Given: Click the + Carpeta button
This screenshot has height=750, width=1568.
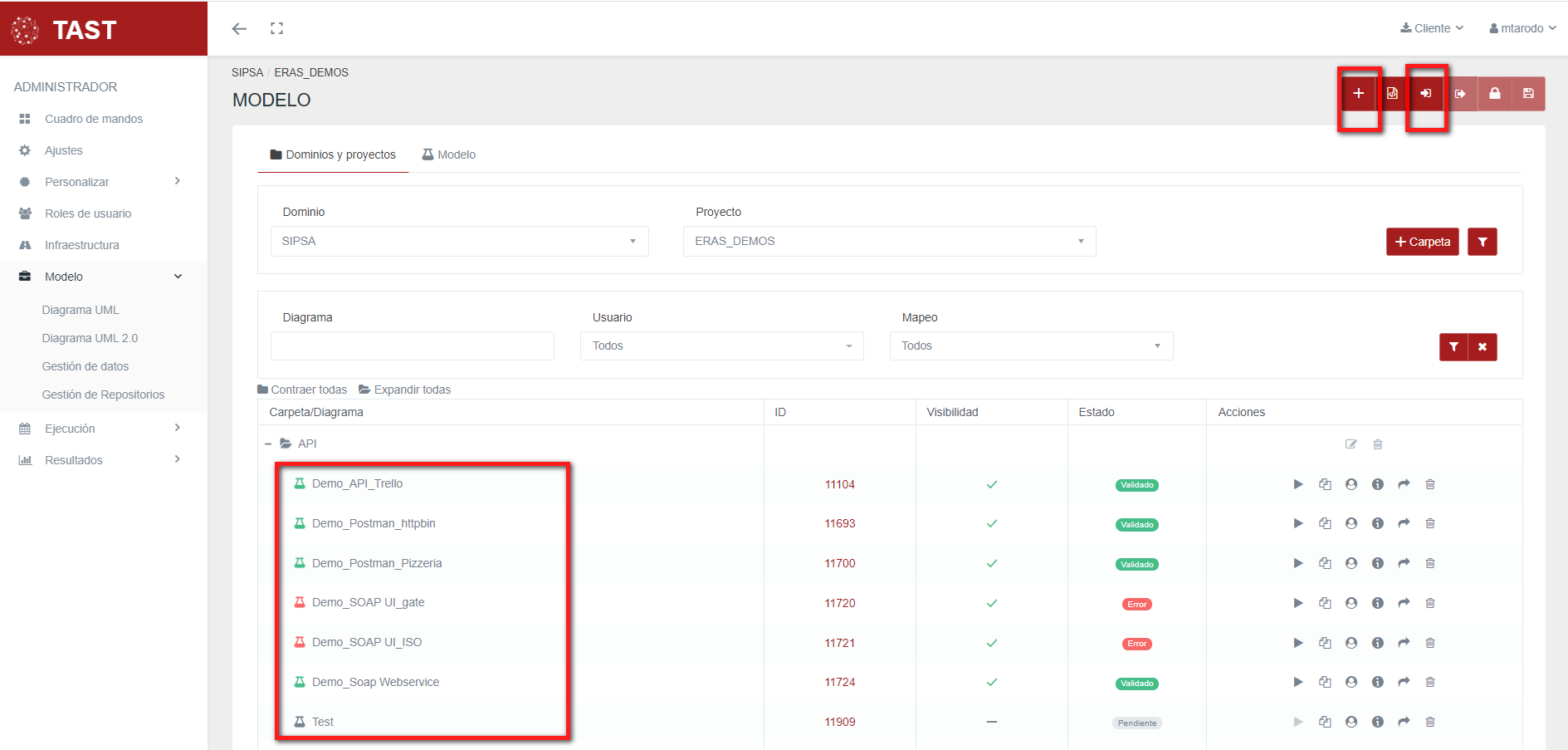Looking at the screenshot, I should click(1422, 242).
